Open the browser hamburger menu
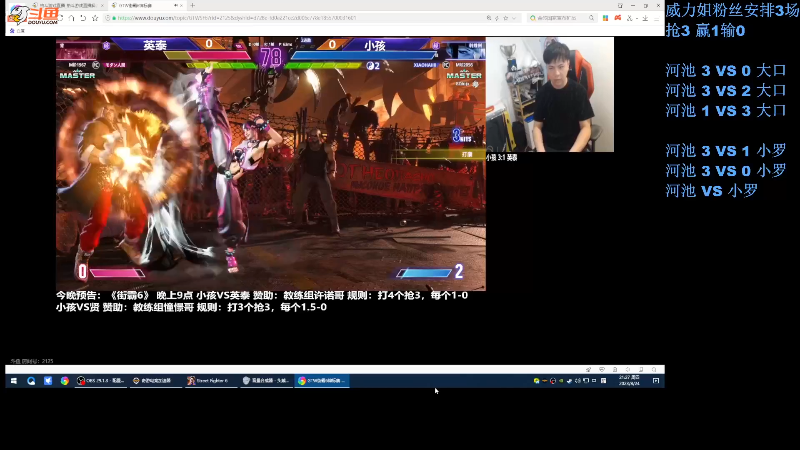800x450 pixels. (657, 18)
